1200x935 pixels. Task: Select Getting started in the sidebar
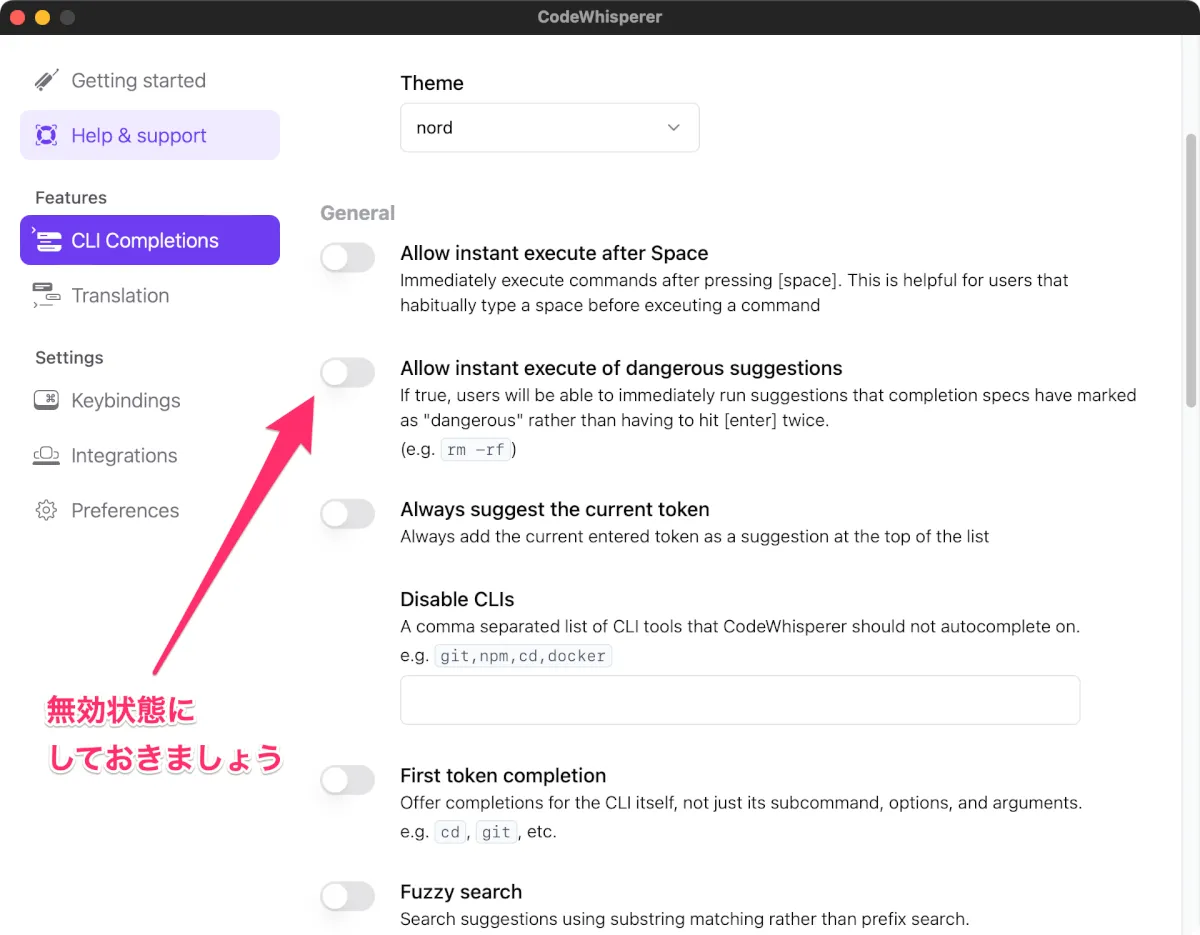point(138,80)
